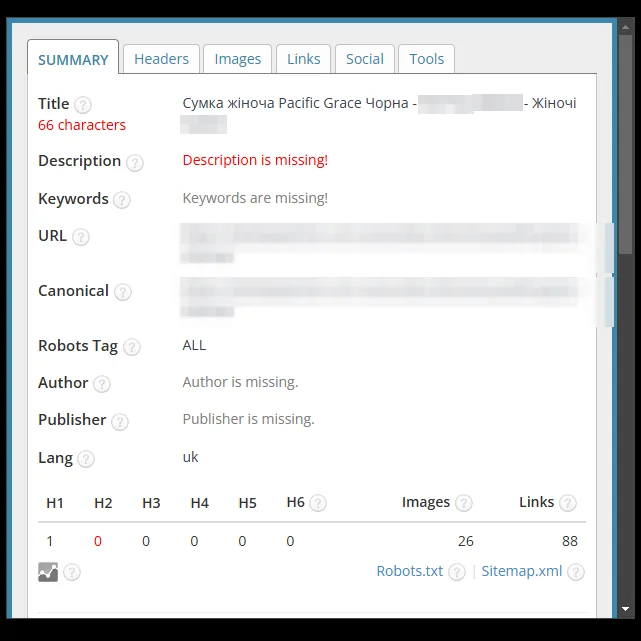This screenshot has width=641, height=641.
Task: Select the Lang value 'uk'
Action: click(x=191, y=457)
